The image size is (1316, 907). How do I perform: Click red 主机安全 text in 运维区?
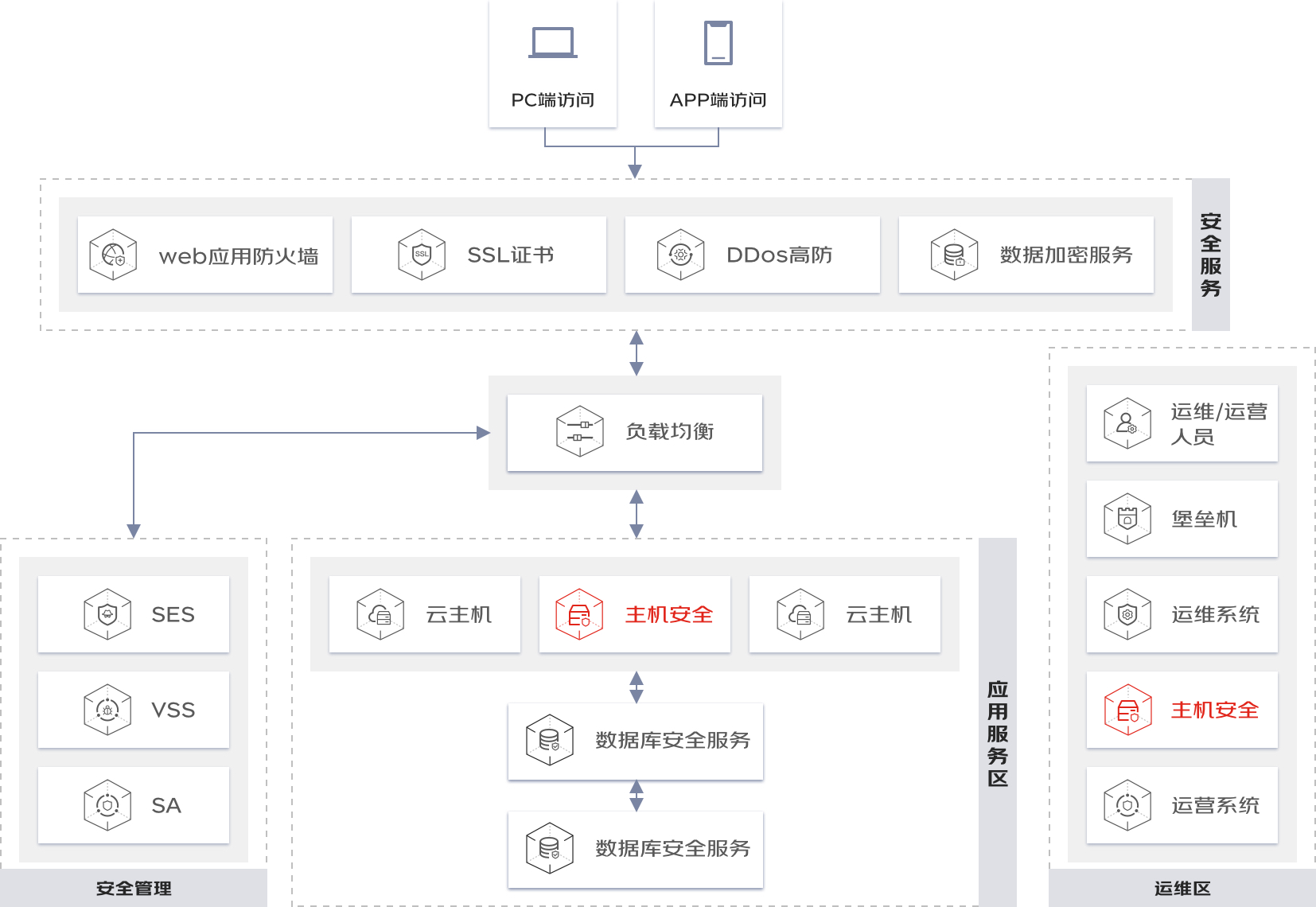click(x=1215, y=710)
